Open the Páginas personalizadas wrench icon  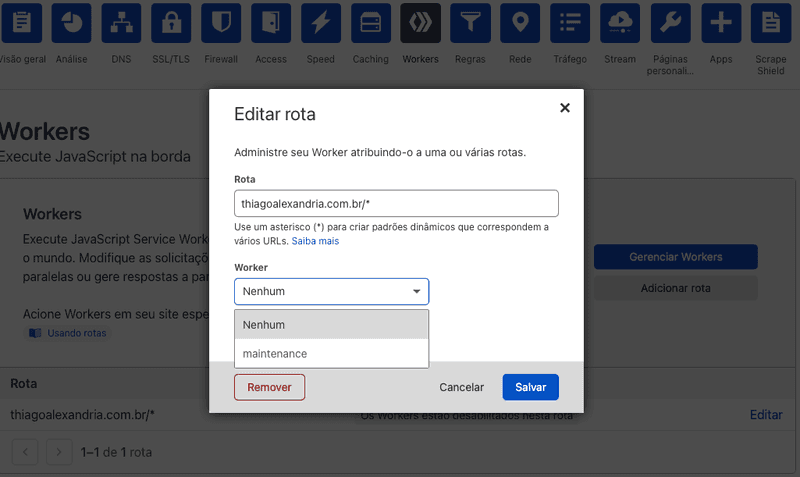(x=670, y=23)
